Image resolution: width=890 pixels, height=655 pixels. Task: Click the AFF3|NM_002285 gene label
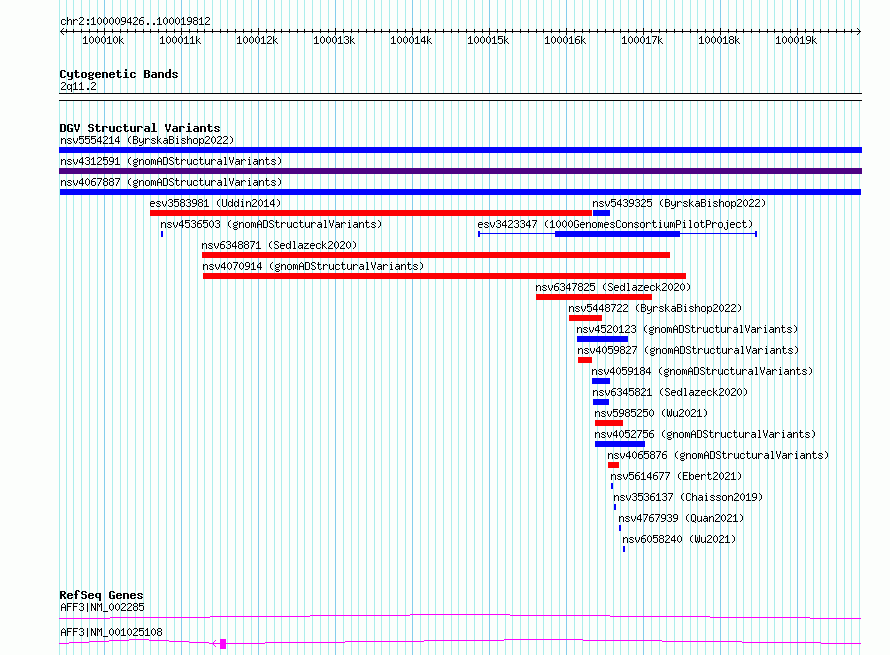pos(102,607)
